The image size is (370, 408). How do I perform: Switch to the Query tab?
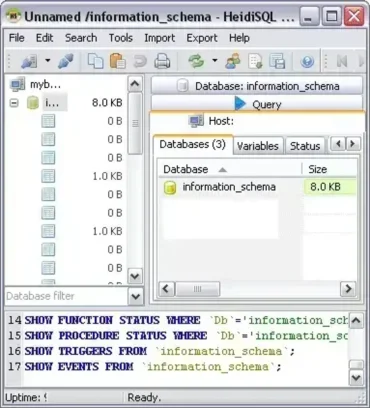(257, 104)
